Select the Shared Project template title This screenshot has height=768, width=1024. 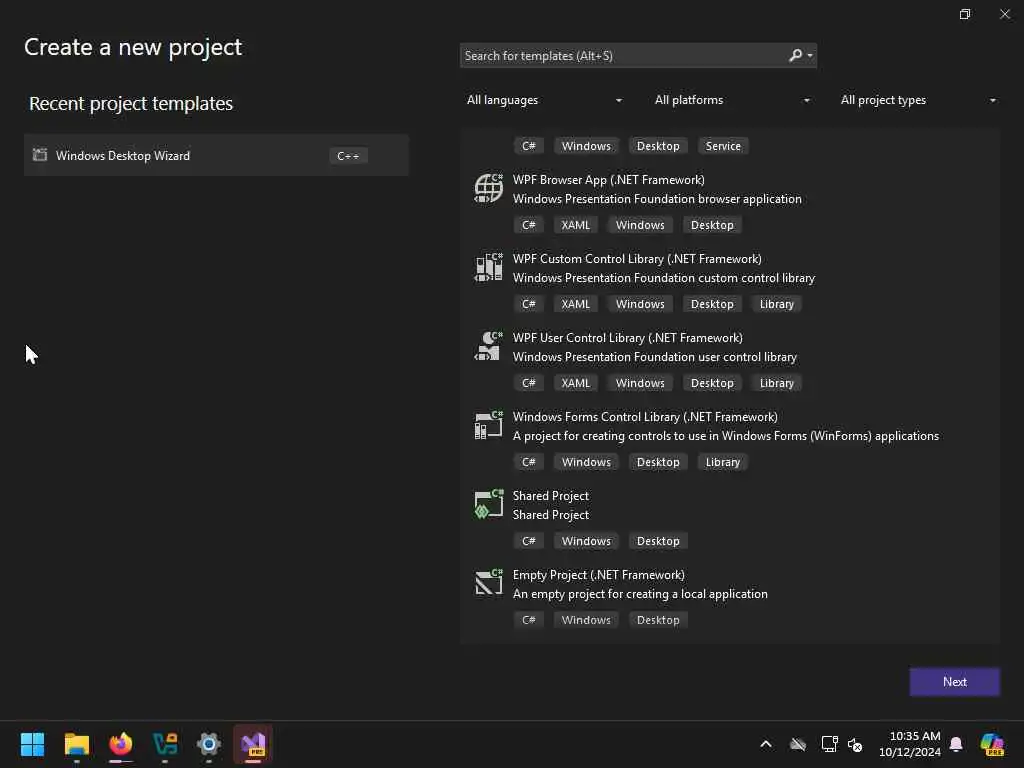click(551, 496)
